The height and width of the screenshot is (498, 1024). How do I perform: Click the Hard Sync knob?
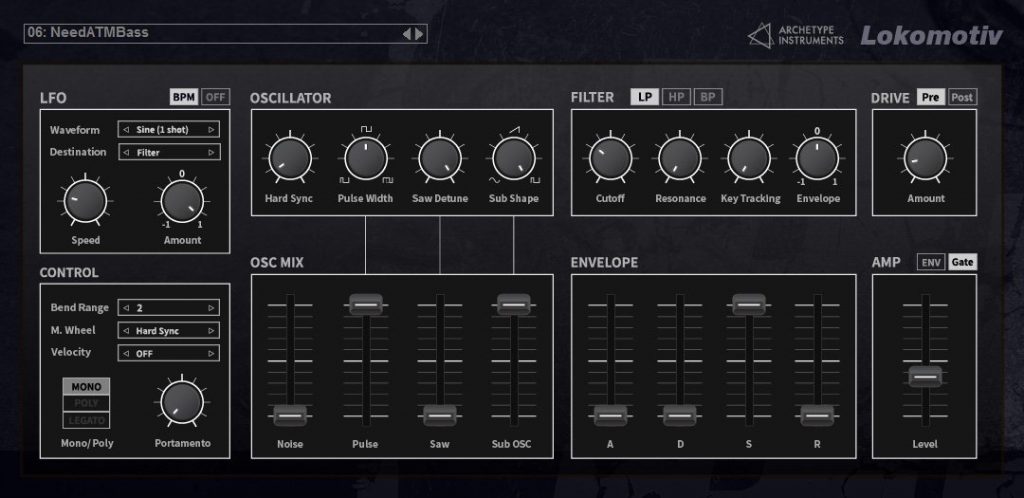pyautogui.click(x=289, y=159)
